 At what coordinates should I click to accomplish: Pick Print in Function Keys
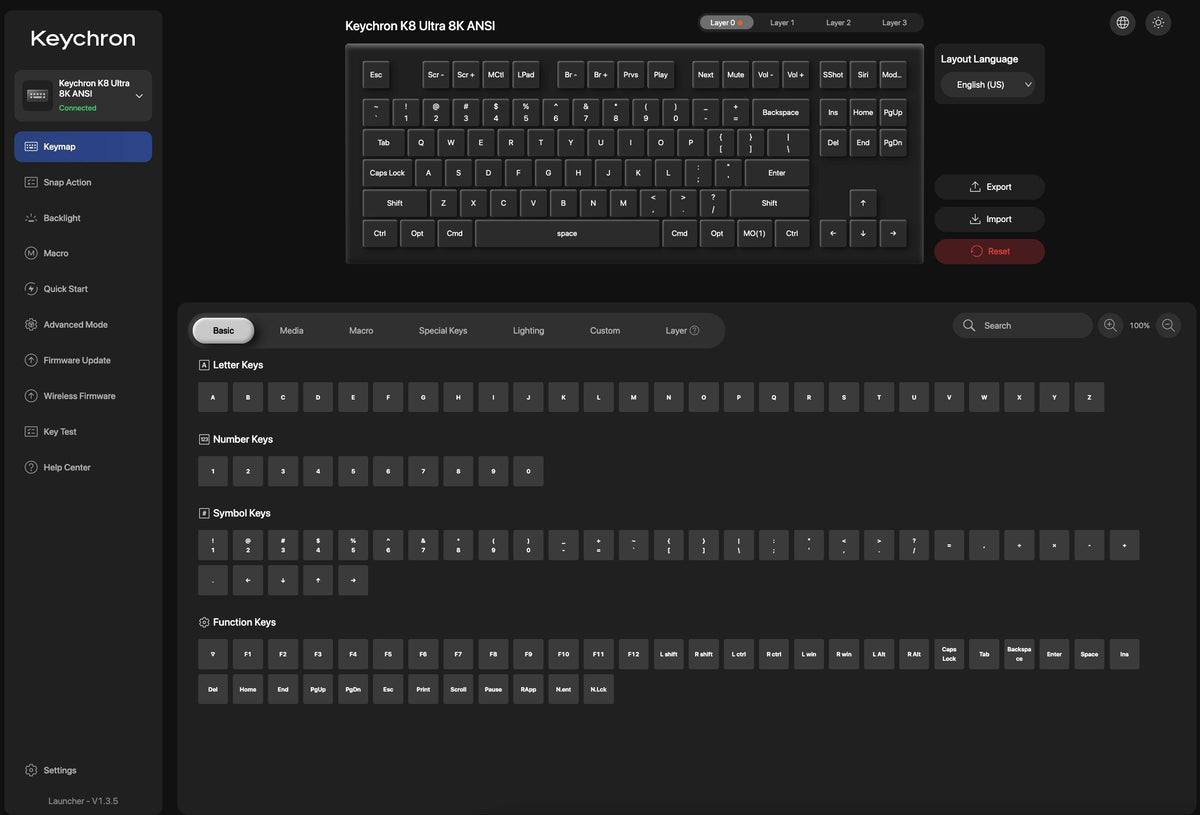[423, 689]
